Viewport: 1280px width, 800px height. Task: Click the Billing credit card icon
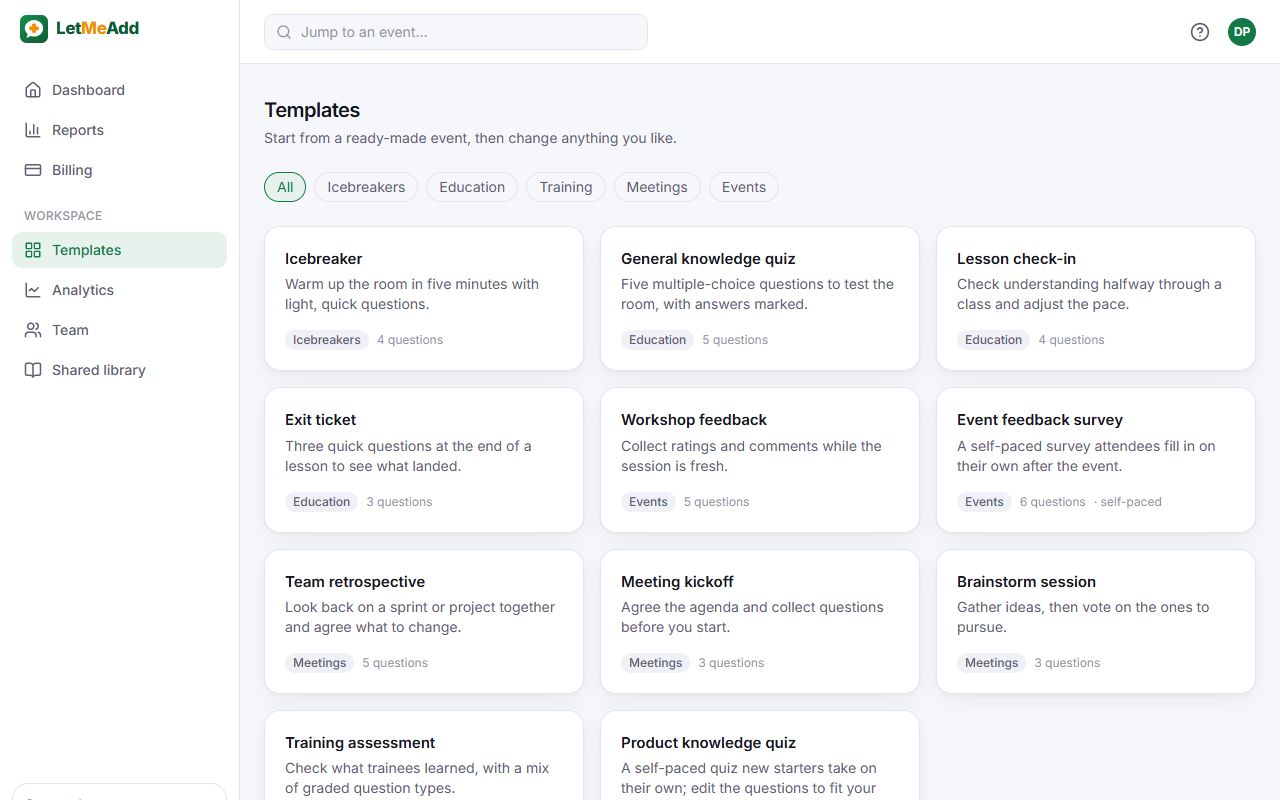point(33,170)
